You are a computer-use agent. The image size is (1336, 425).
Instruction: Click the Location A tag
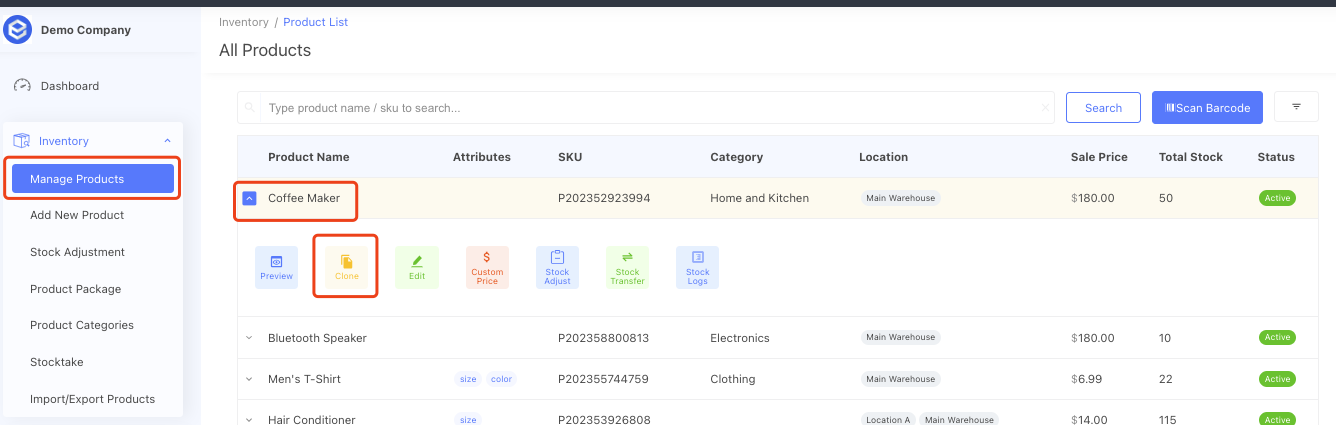pos(887,419)
